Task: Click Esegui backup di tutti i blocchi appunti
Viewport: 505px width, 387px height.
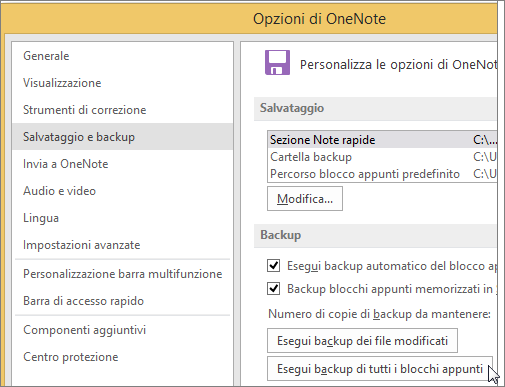Action: [380, 369]
